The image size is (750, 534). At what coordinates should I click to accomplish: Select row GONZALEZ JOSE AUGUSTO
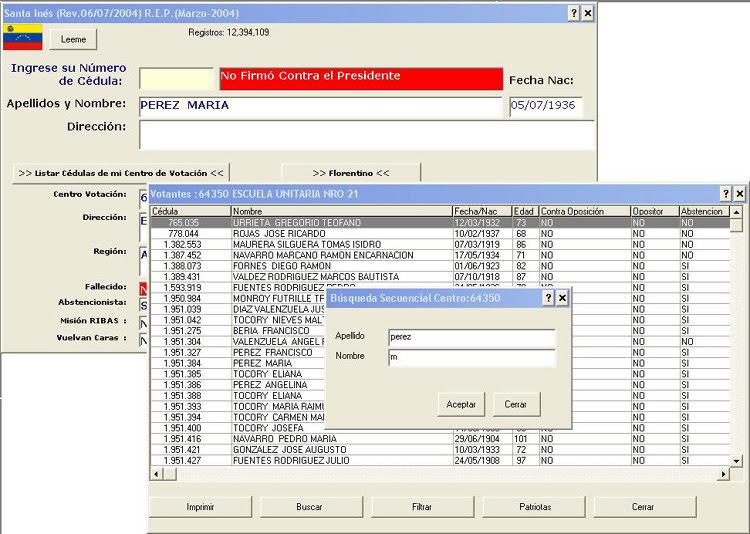tap(440, 450)
